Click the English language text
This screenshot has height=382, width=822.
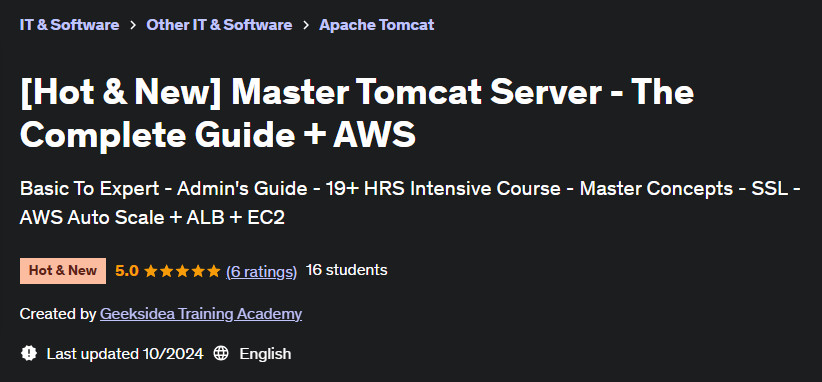(265, 354)
